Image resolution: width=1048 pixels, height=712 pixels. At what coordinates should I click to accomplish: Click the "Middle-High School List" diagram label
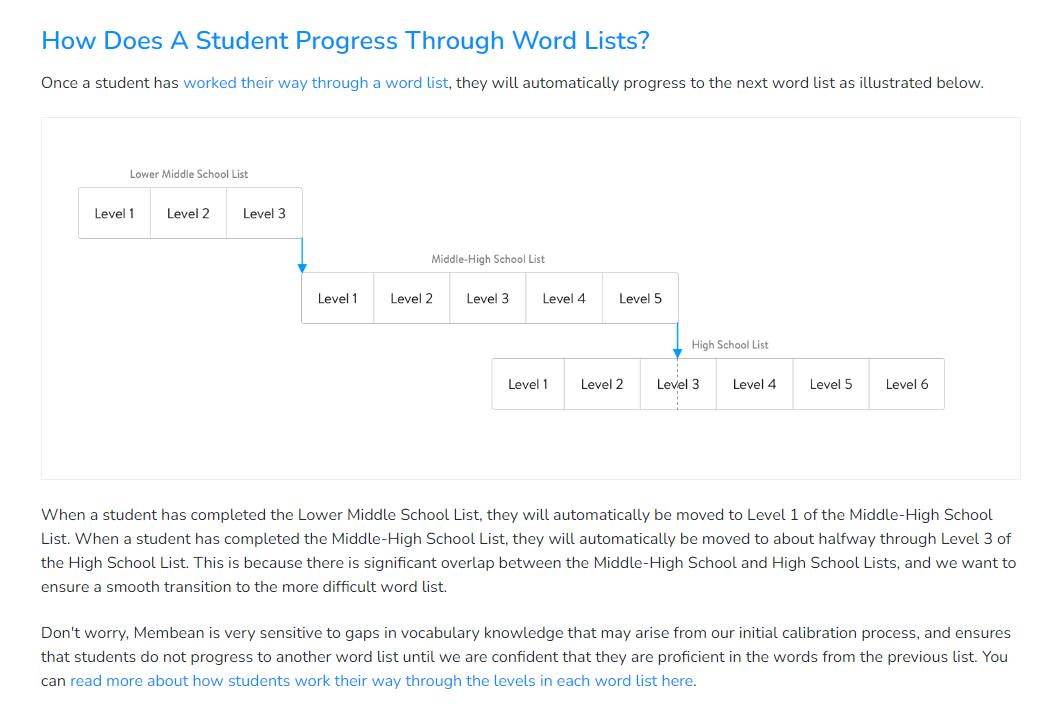(x=488, y=259)
